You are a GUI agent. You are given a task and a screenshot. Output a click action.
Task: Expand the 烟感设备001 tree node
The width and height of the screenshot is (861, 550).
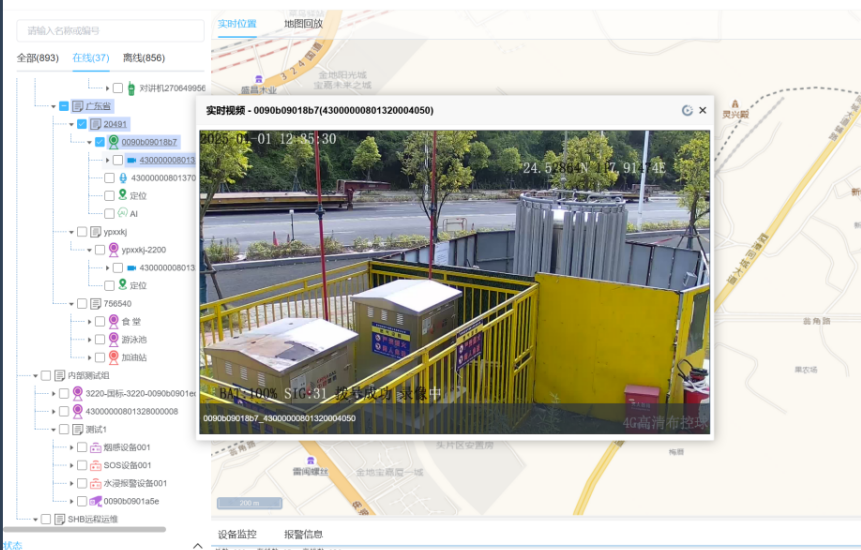(72, 447)
